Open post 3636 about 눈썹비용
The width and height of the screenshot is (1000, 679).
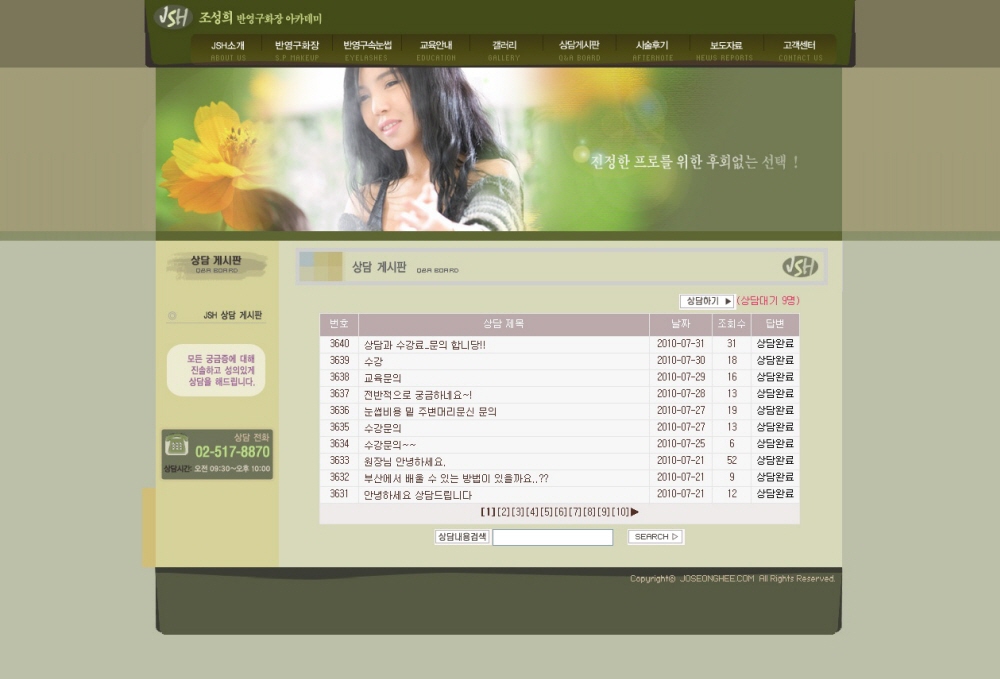tap(430, 411)
